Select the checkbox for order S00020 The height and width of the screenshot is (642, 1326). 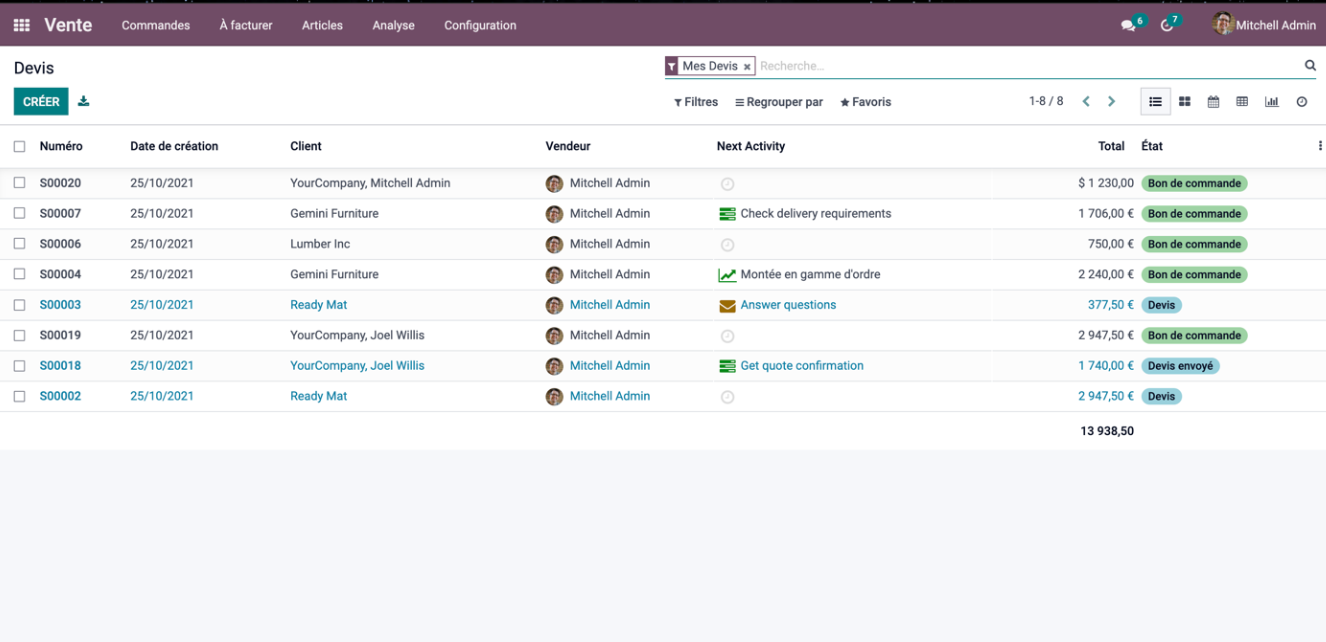[19, 183]
